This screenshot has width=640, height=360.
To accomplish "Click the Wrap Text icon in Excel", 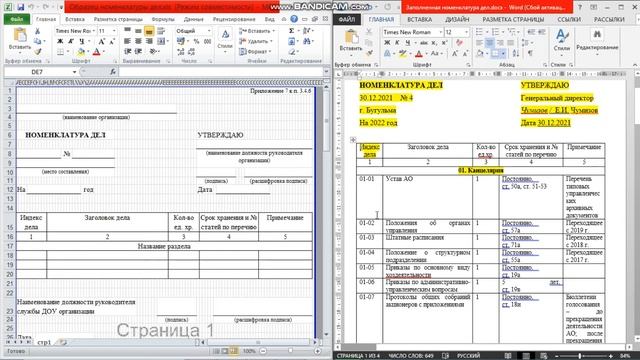I will (161, 31).
